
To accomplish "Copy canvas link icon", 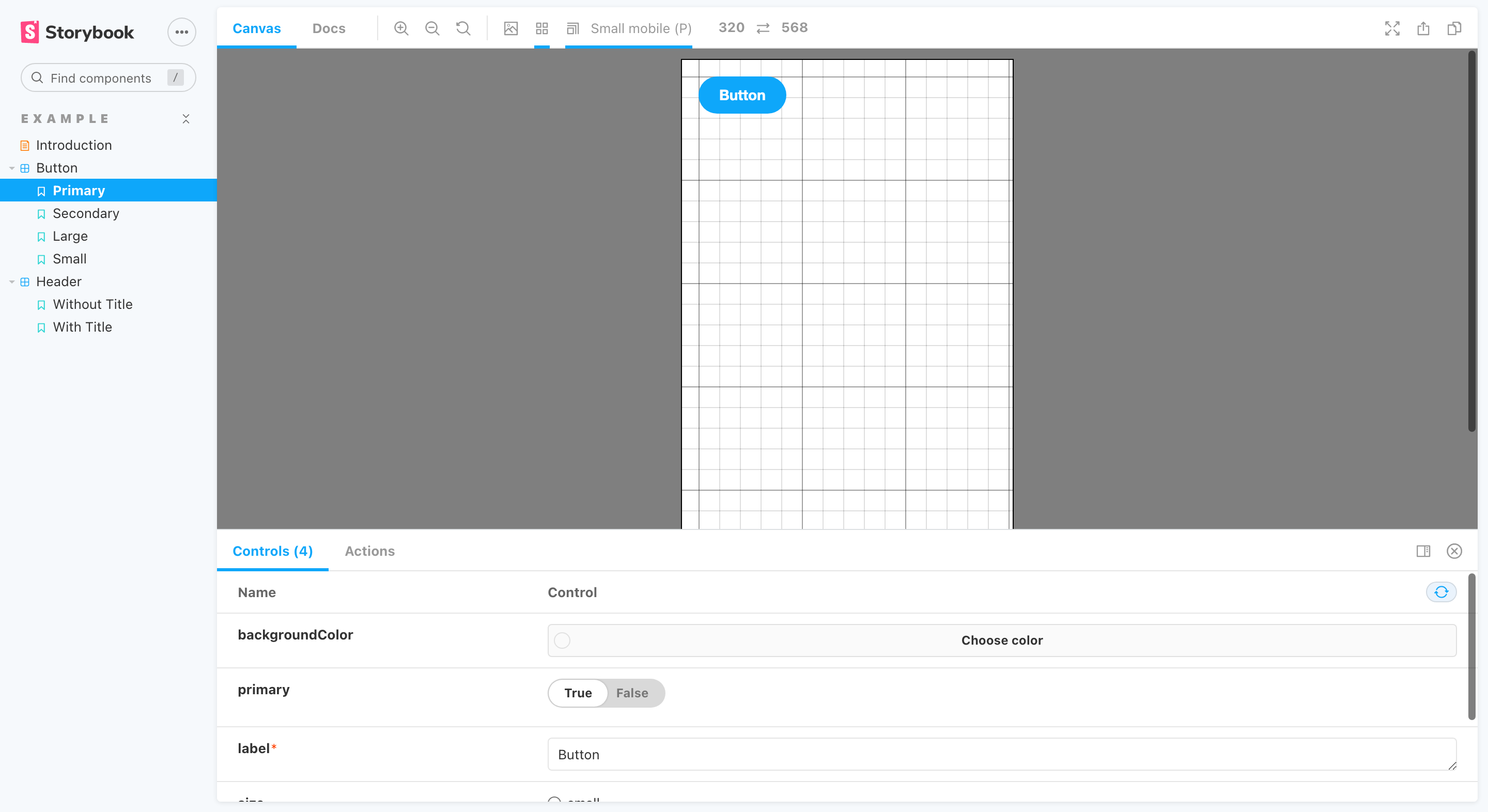I will coord(1454,28).
